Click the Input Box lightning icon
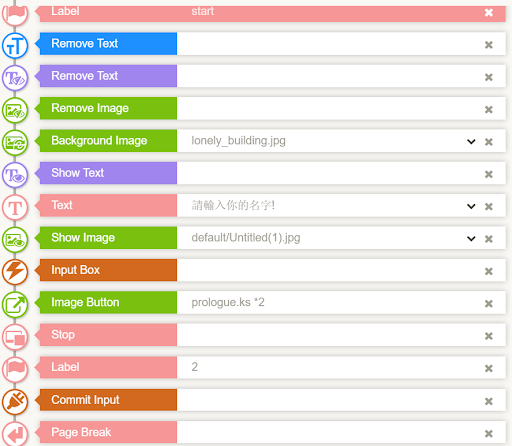Screen dimensions: 512x446 [15, 272]
